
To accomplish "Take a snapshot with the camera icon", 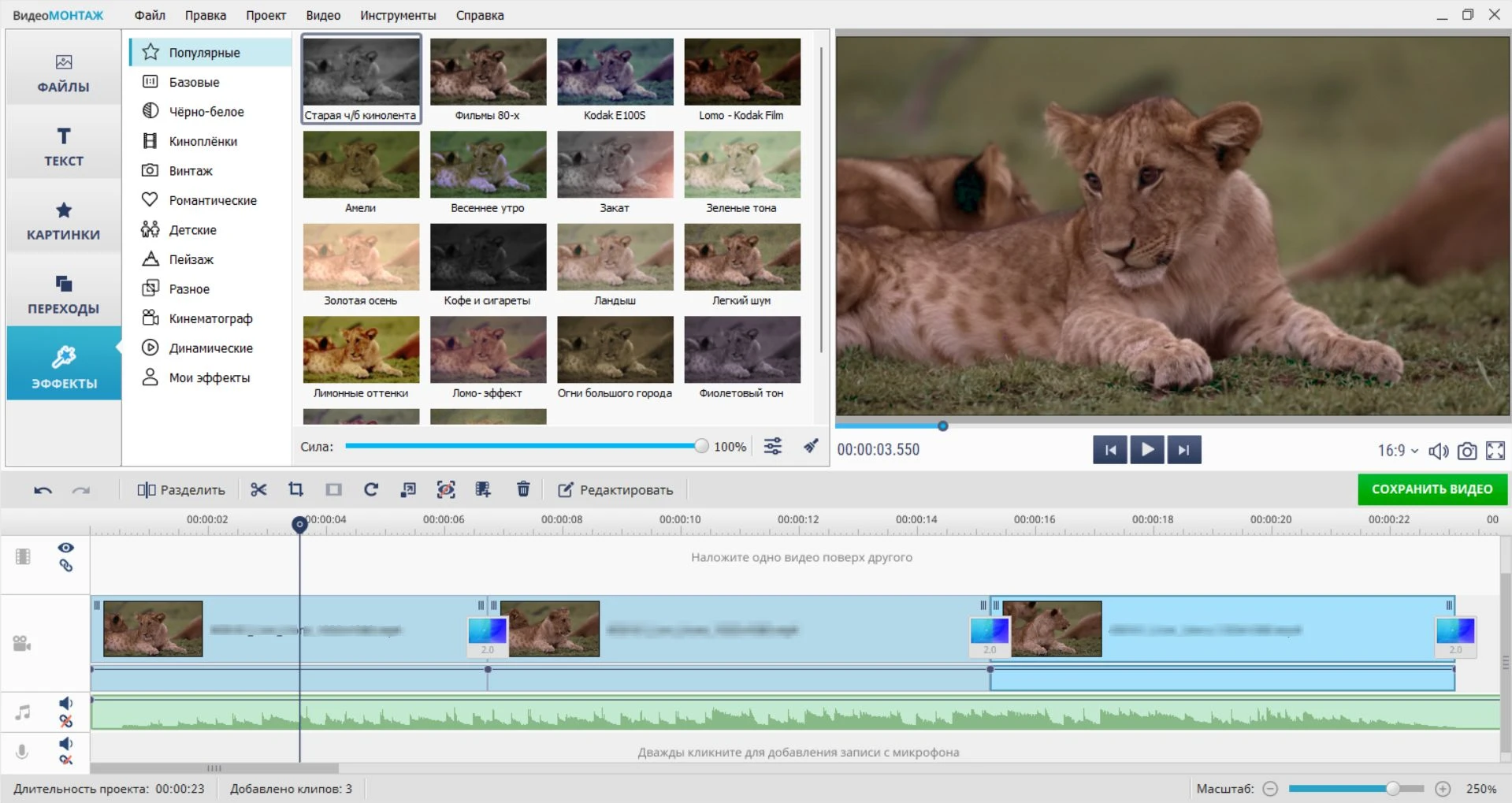I will [1466, 451].
